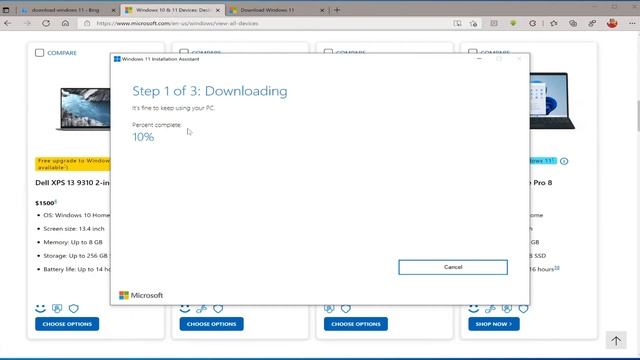Open the Settings and more menu
640x360 pixels.
pyautogui.click(x=632, y=23)
